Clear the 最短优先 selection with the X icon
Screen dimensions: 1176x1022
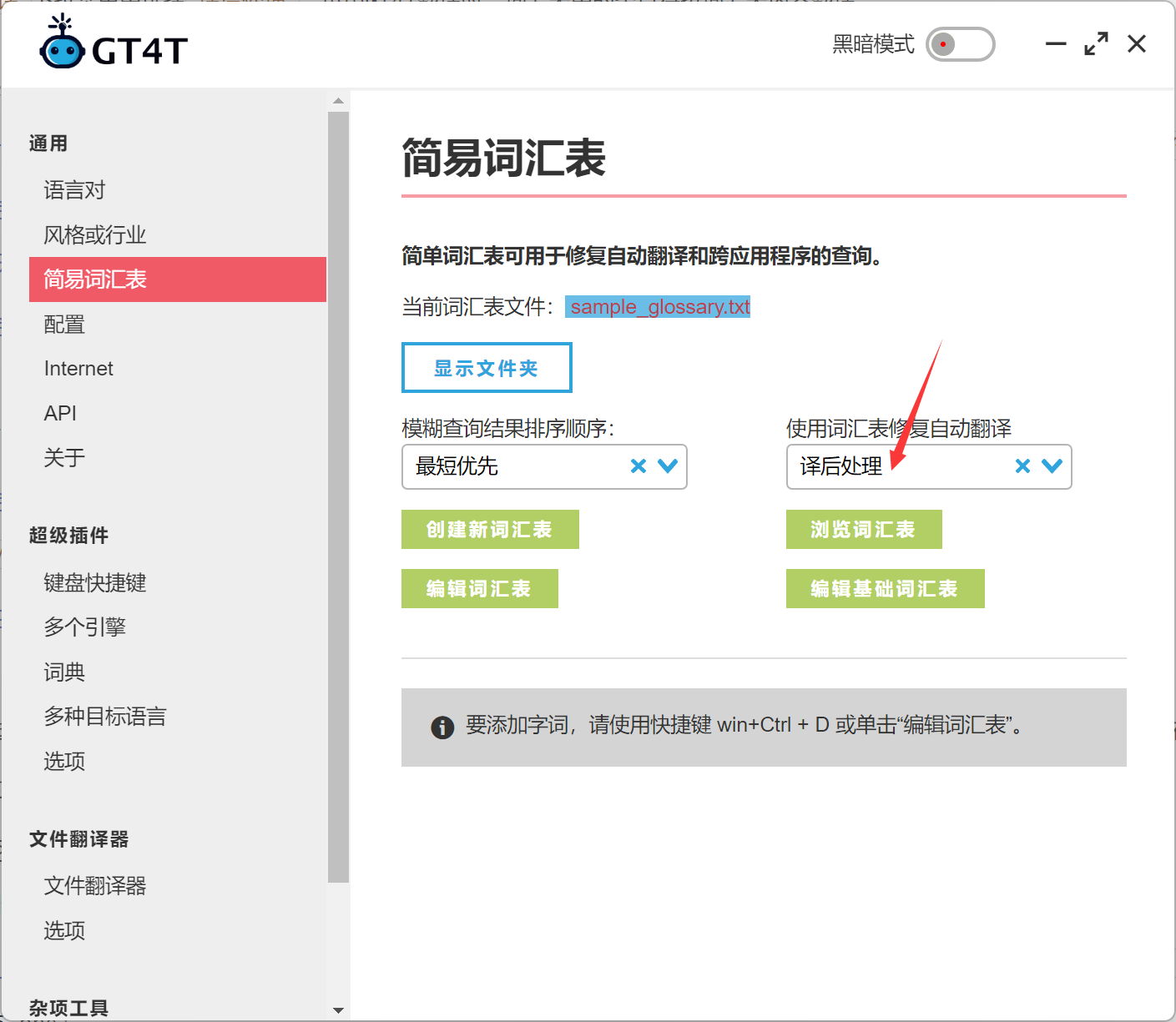[638, 466]
